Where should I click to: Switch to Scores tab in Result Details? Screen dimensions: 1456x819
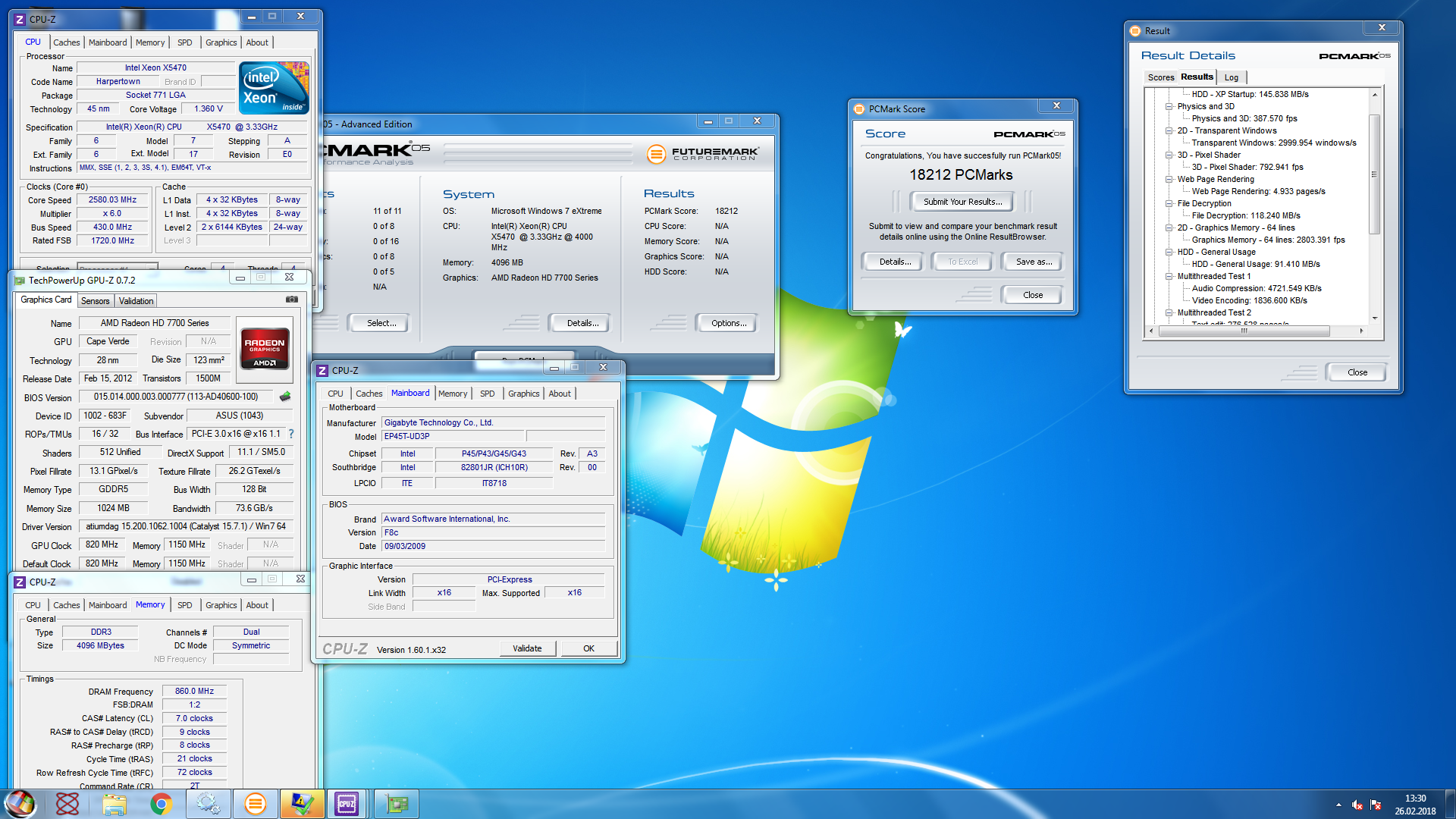coord(1160,77)
